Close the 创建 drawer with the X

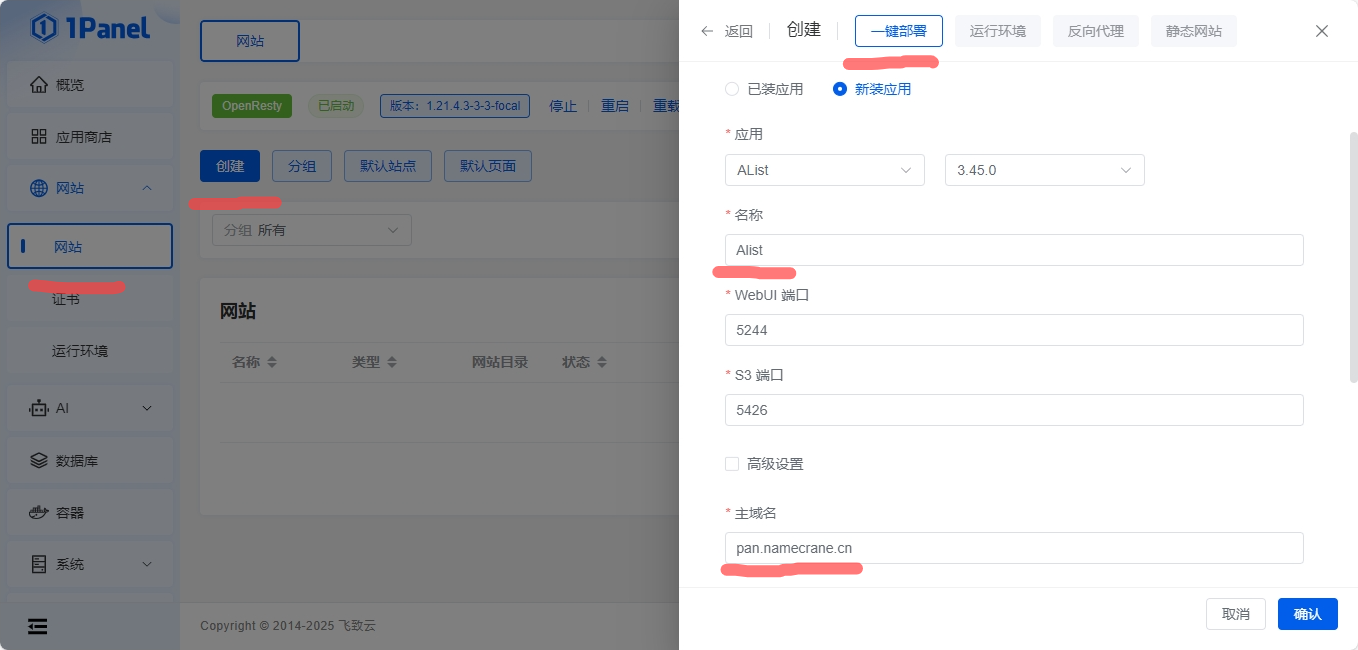pyautogui.click(x=1322, y=31)
